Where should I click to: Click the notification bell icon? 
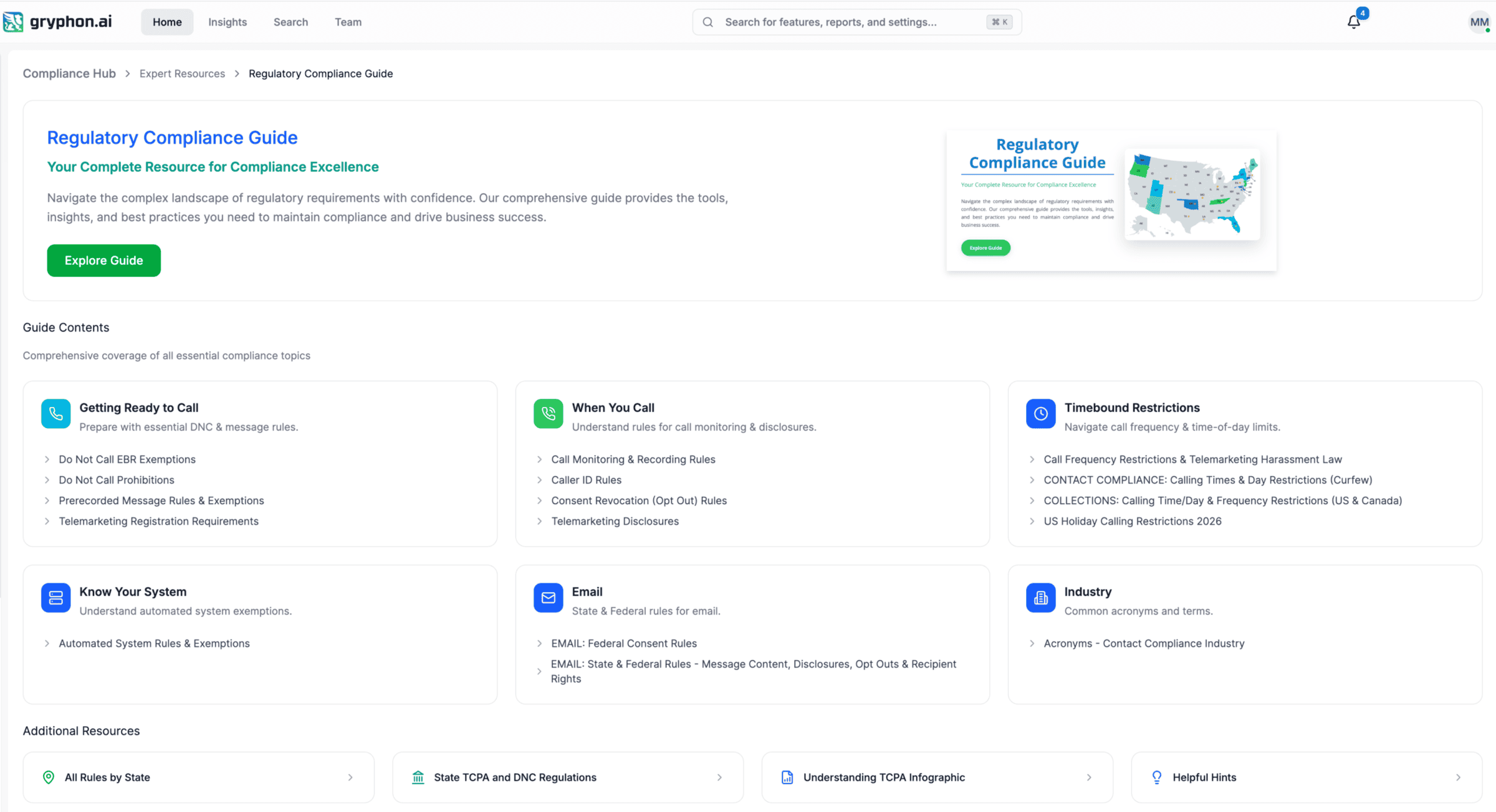[x=1353, y=22]
